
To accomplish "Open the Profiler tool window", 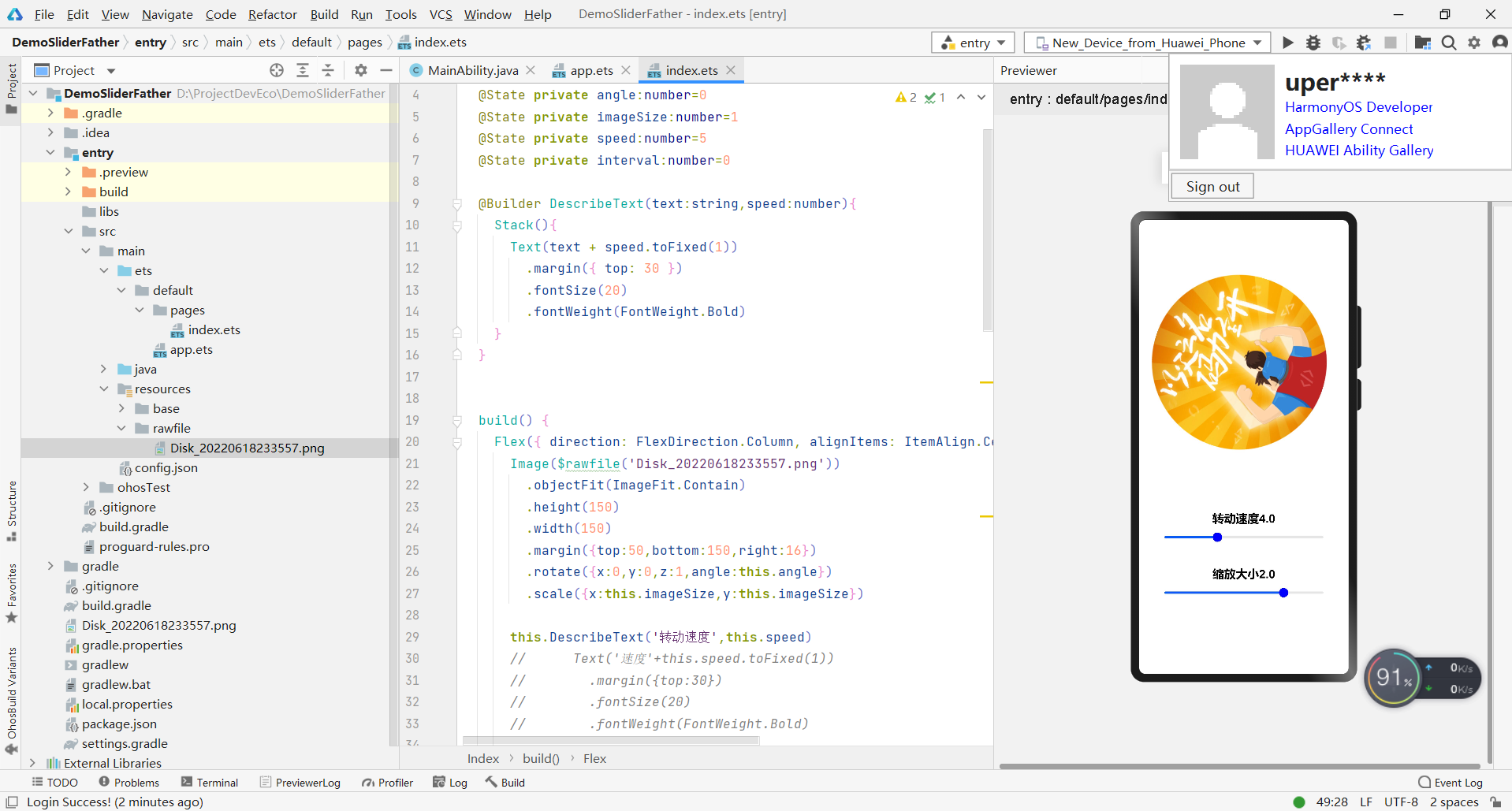I will point(387,782).
